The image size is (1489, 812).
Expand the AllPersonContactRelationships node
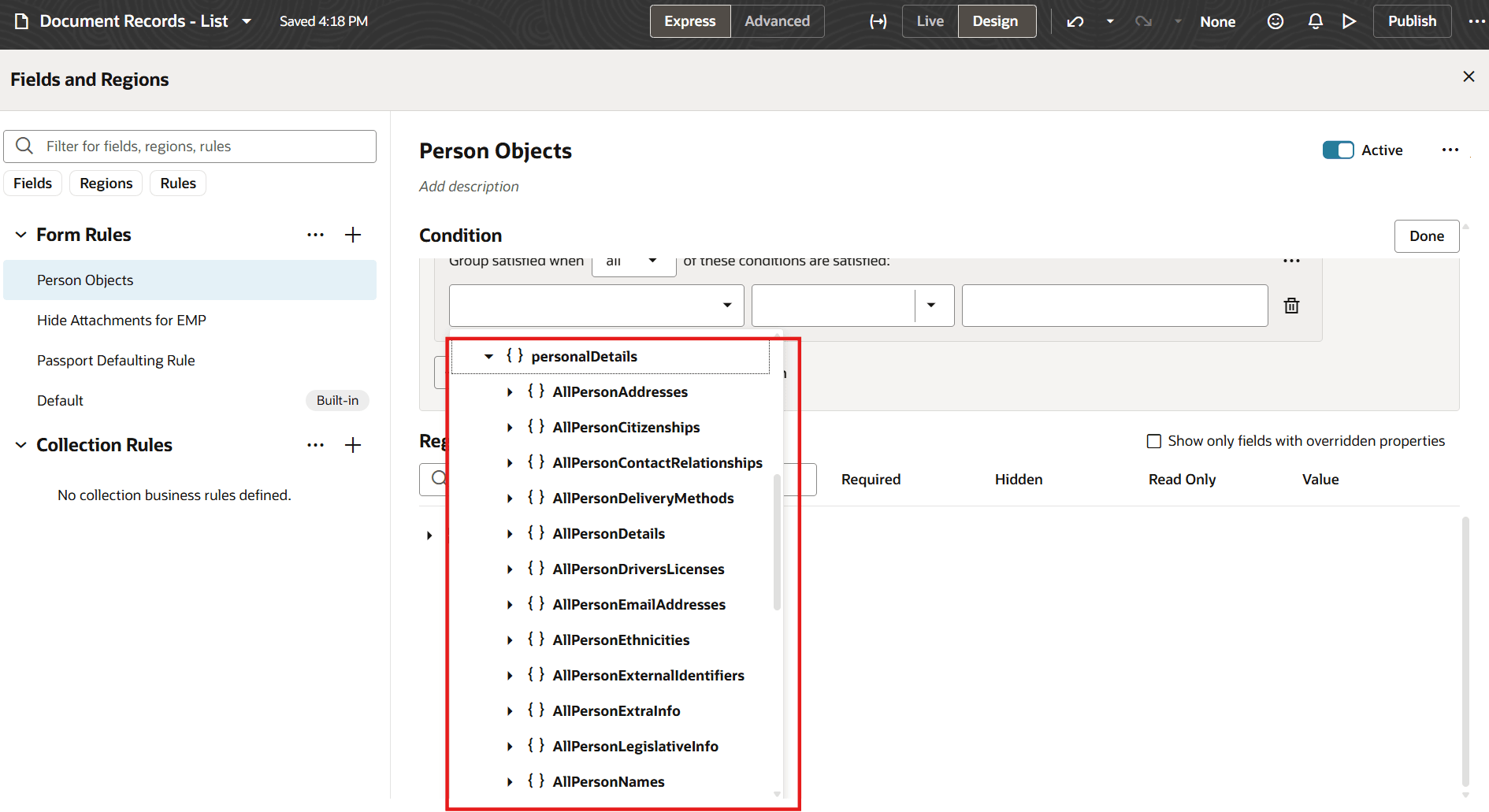pyautogui.click(x=510, y=463)
